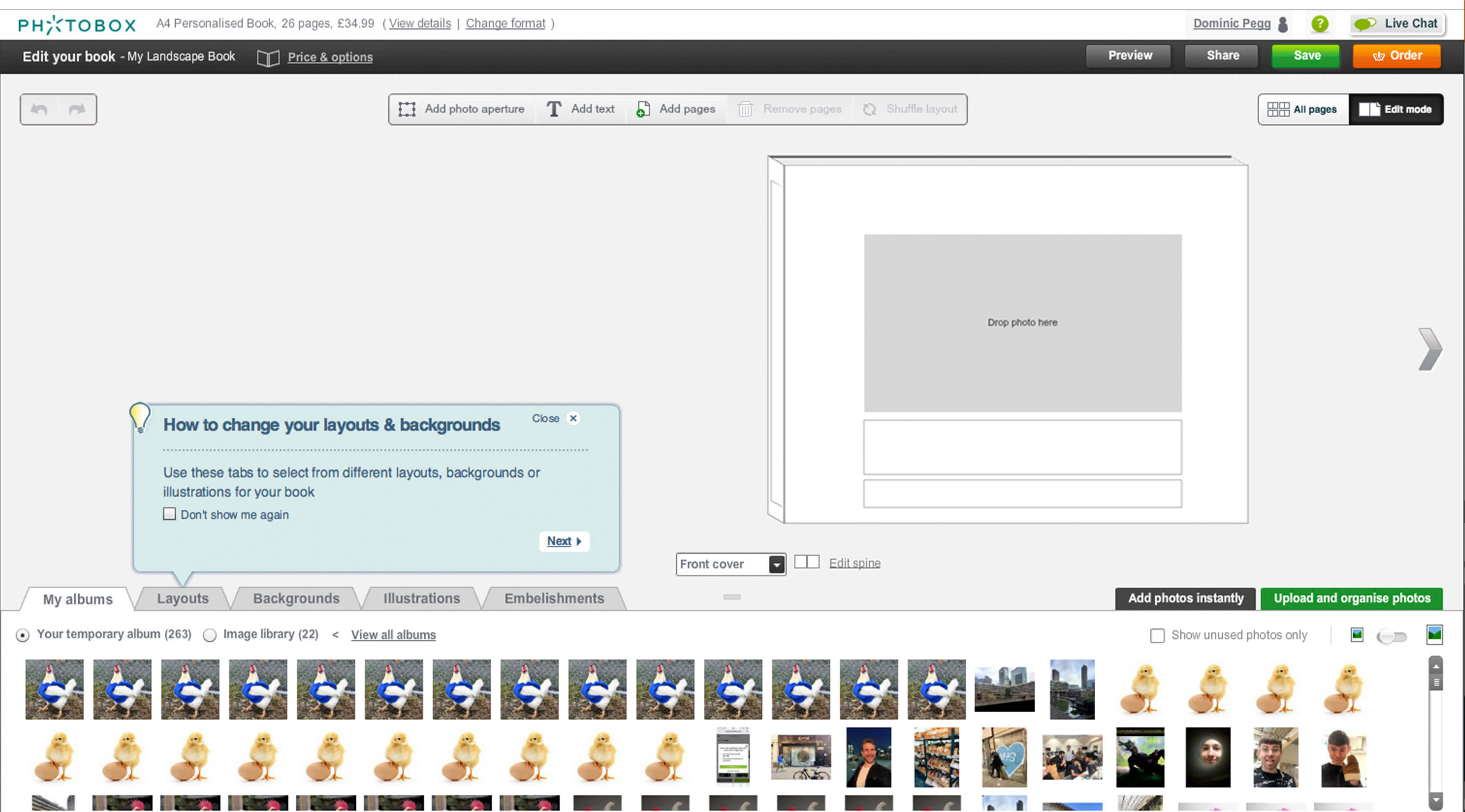Image resolution: width=1465 pixels, height=812 pixels.
Task: Click Upload and organise photos button
Action: click(x=1351, y=599)
